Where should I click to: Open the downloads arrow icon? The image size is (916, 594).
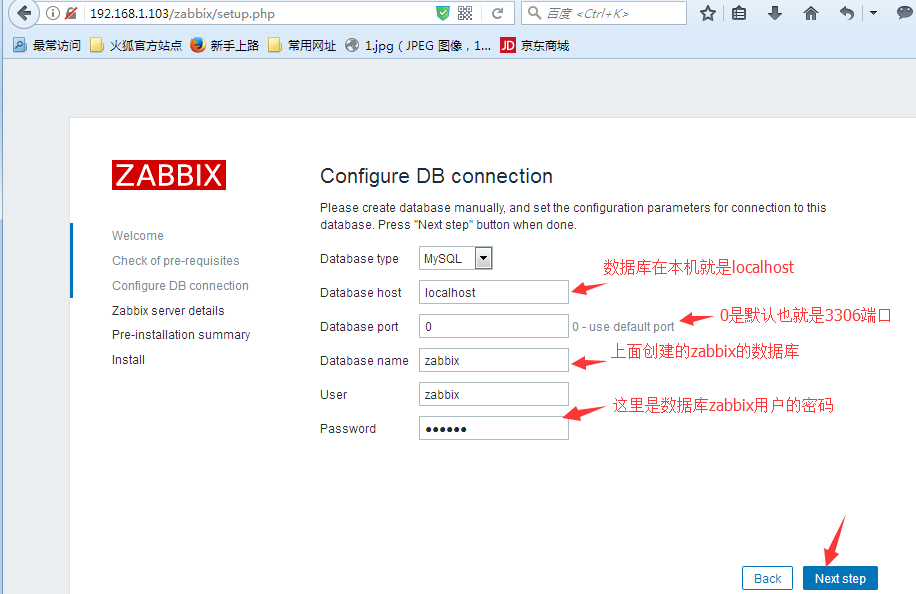pyautogui.click(x=774, y=13)
